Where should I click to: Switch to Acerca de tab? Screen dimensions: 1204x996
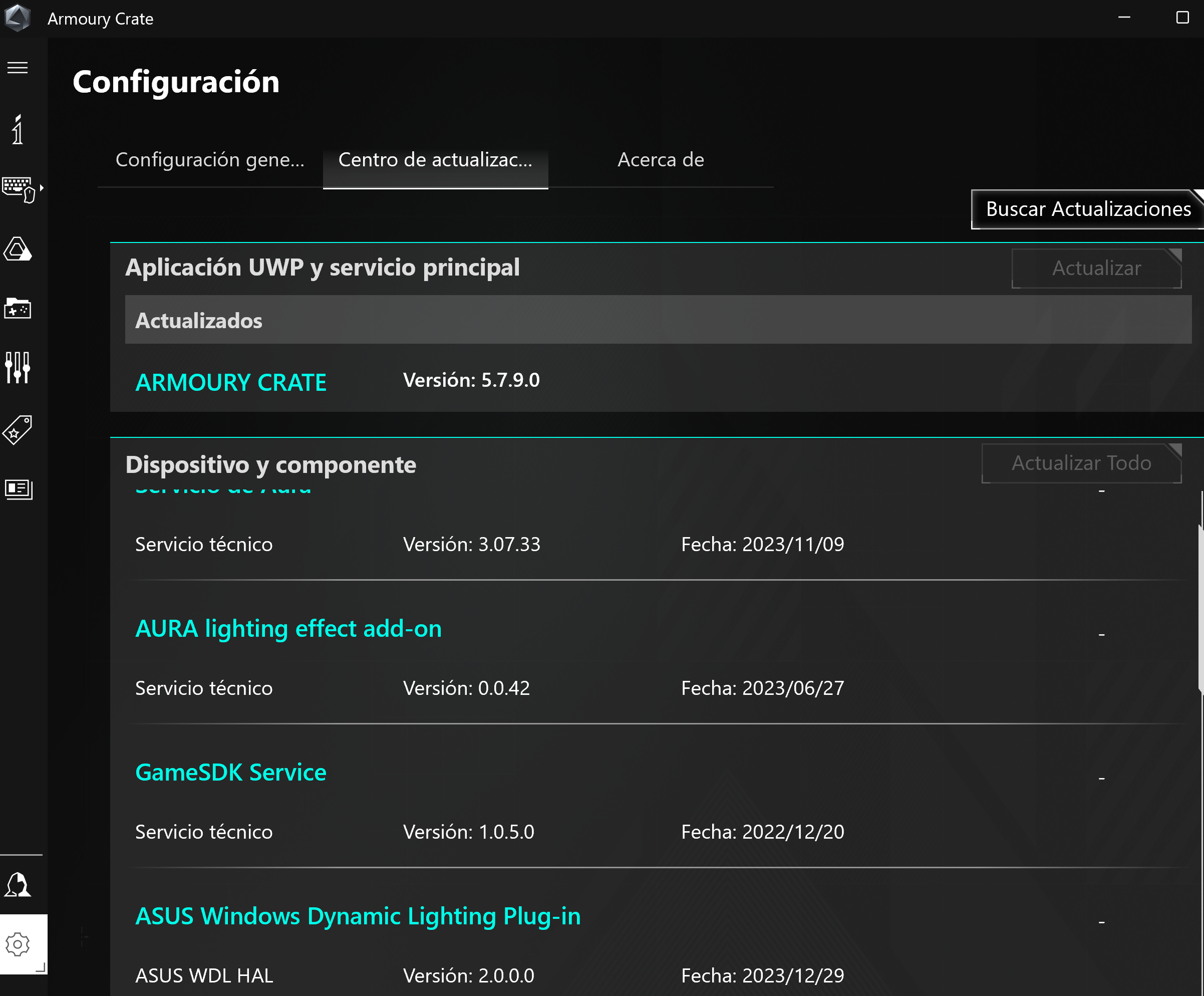pos(661,159)
